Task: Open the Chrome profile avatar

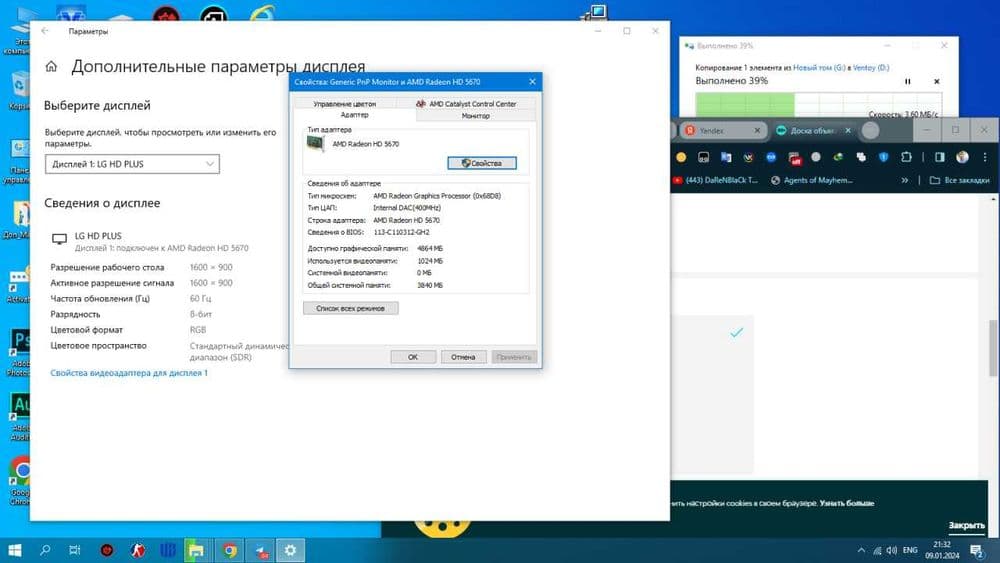Action: coord(962,157)
